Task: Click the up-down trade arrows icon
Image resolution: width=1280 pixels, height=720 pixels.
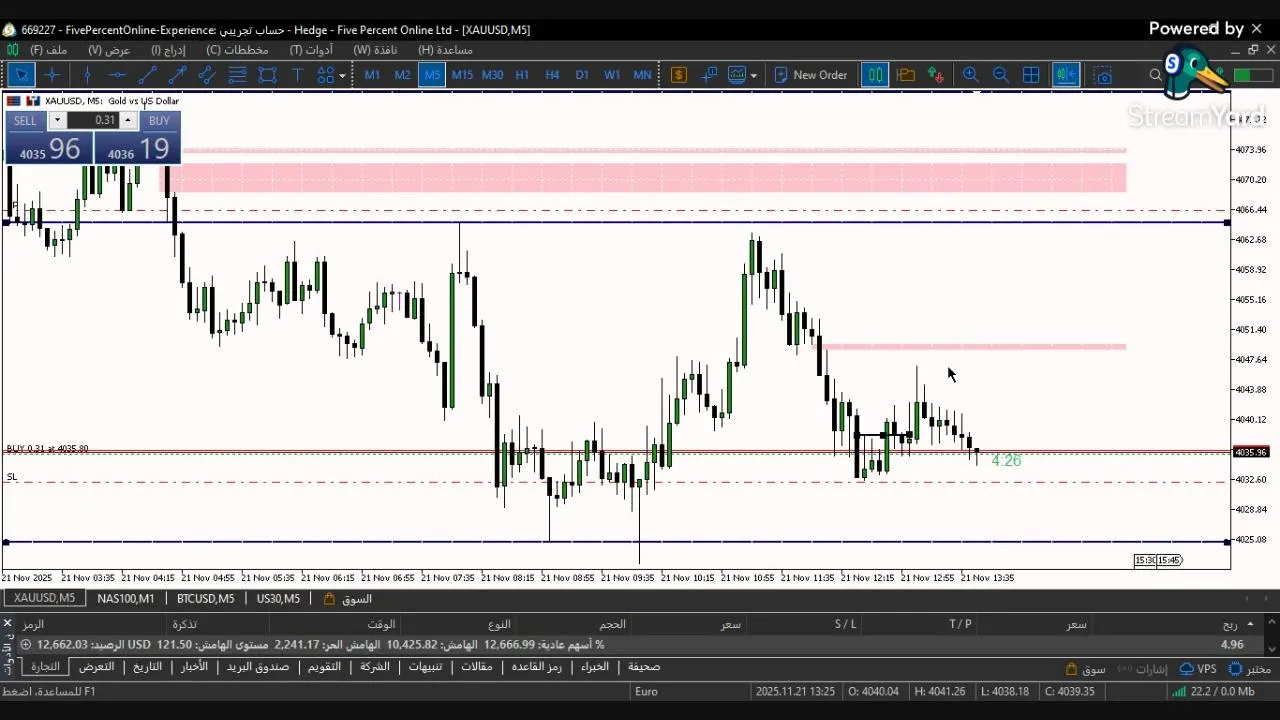Action: click(x=936, y=75)
